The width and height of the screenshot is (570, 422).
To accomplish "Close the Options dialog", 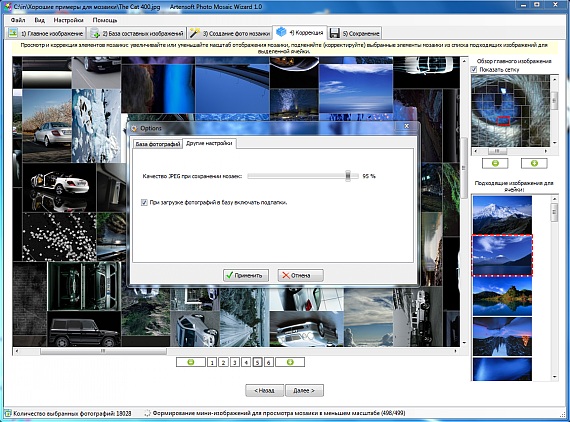I will (407, 126).
